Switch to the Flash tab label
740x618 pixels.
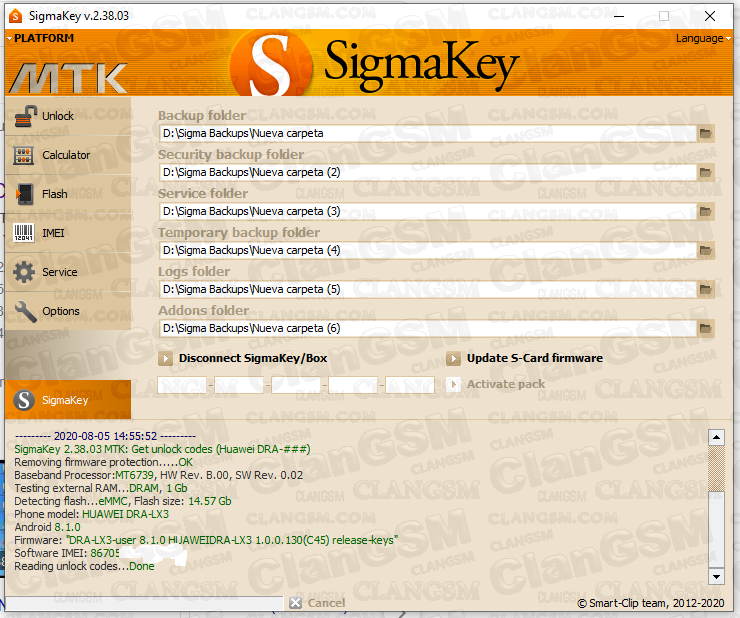point(55,194)
